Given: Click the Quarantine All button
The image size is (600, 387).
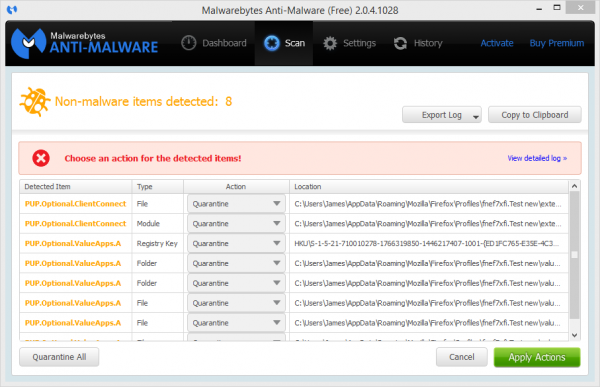Looking at the screenshot, I should tap(59, 357).
